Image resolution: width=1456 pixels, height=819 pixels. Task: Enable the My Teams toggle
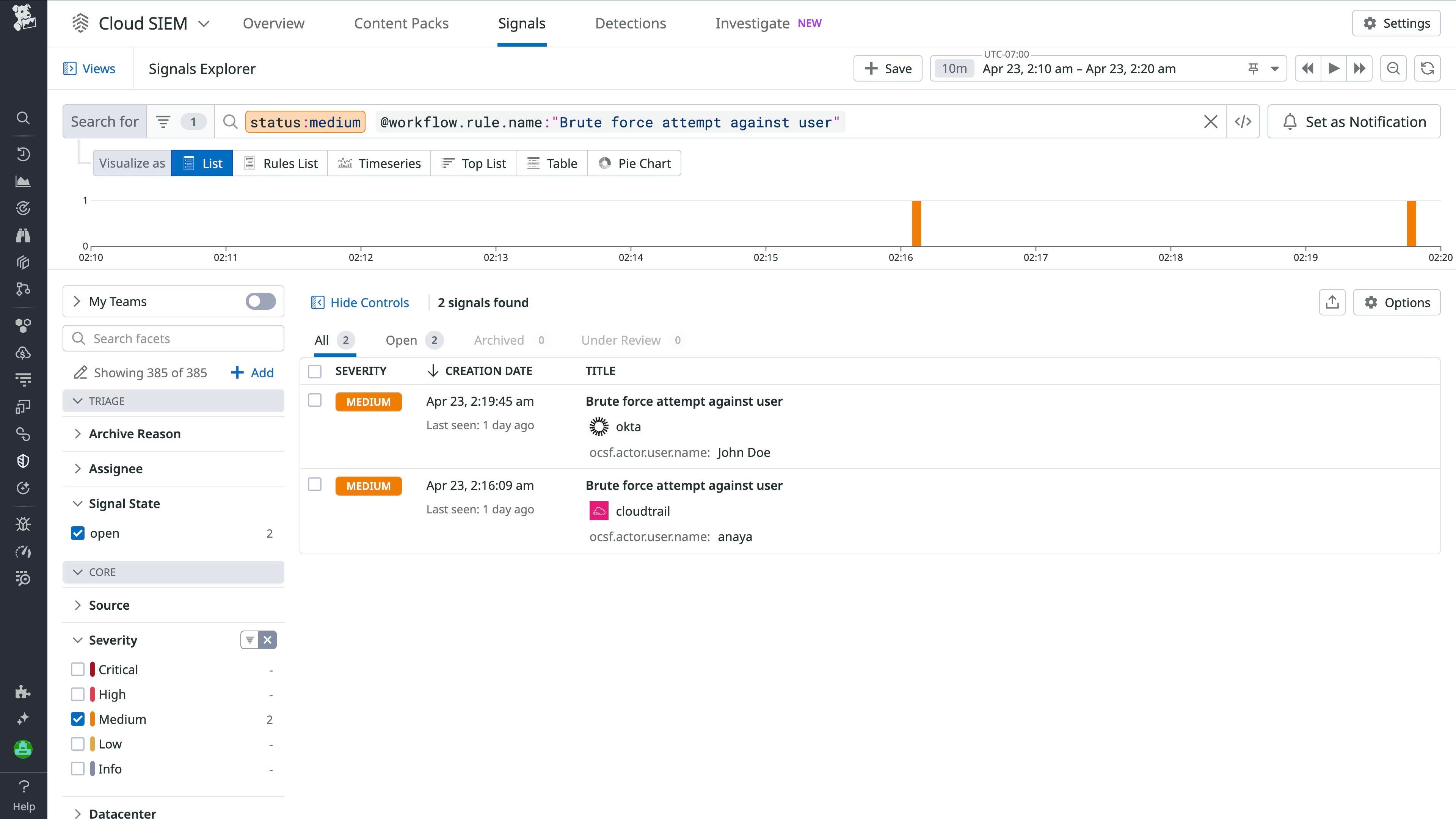[259, 301]
